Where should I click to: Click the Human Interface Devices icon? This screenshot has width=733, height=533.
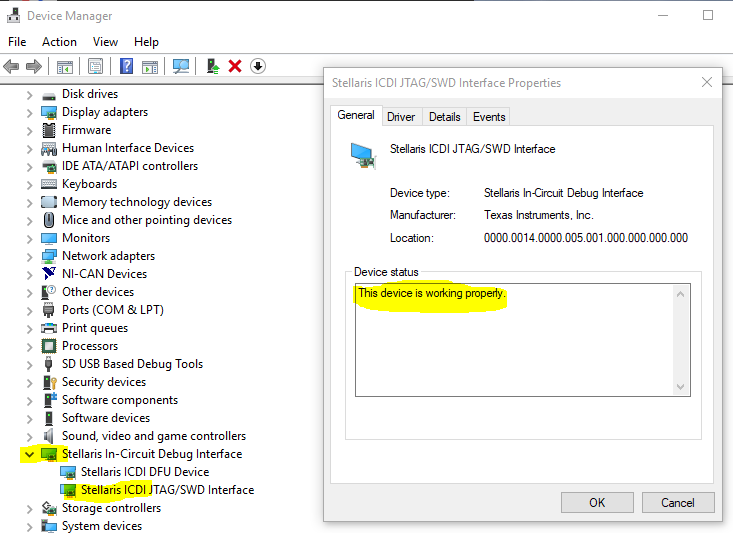[x=49, y=149]
